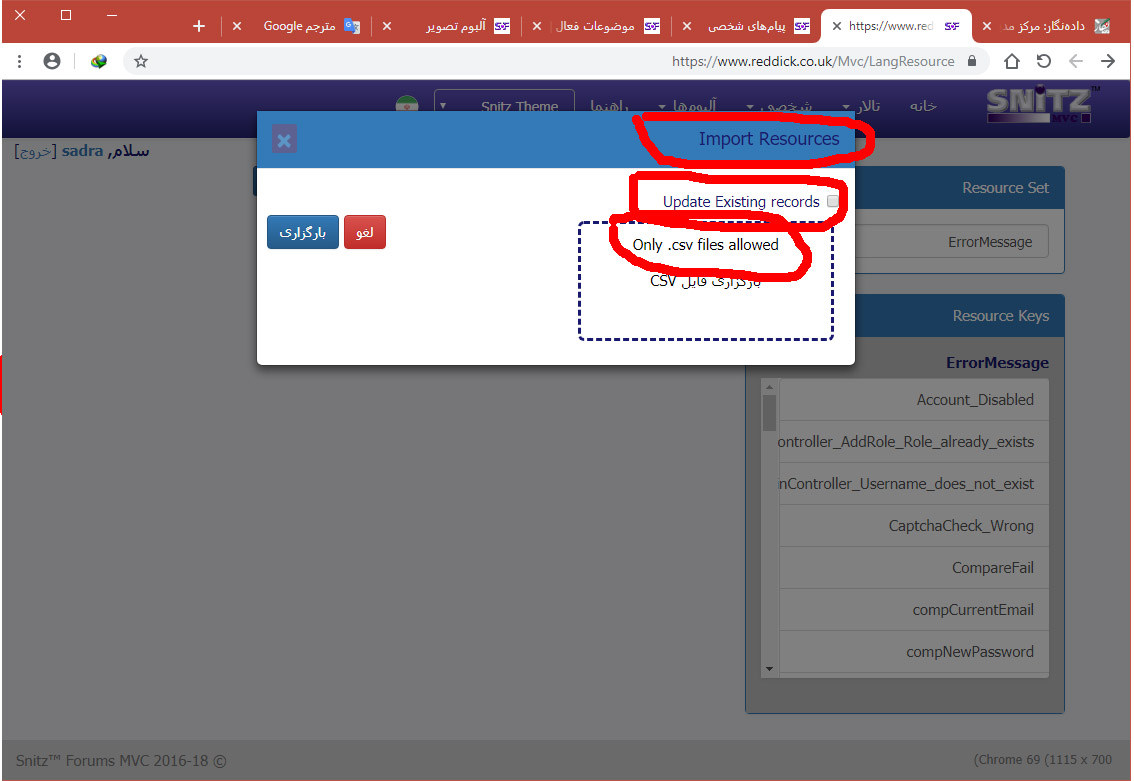The image size is (1134, 781).
Task: Click the browser home icon
Action: tap(1012, 61)
